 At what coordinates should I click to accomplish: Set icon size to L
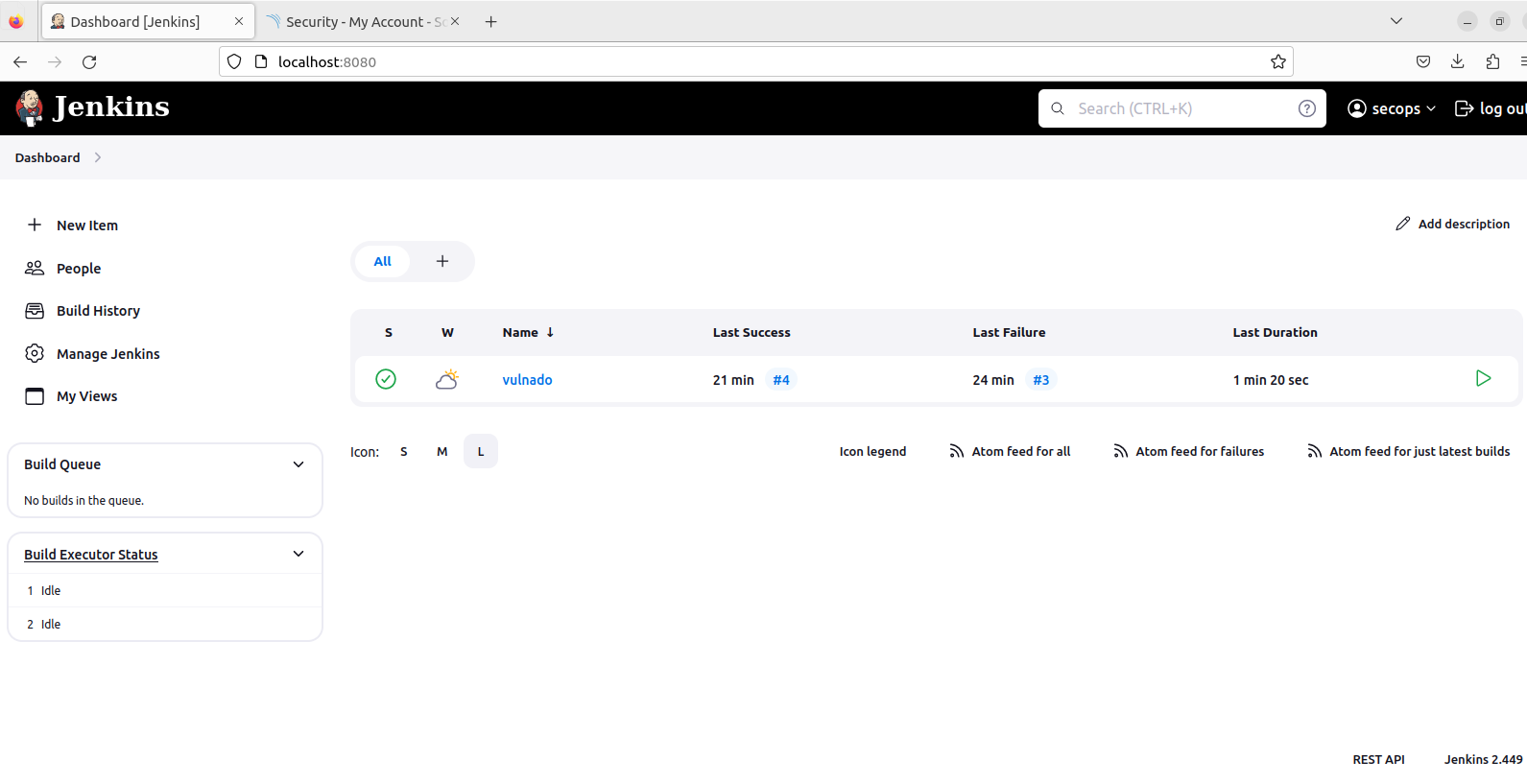(x=481, y=451)
